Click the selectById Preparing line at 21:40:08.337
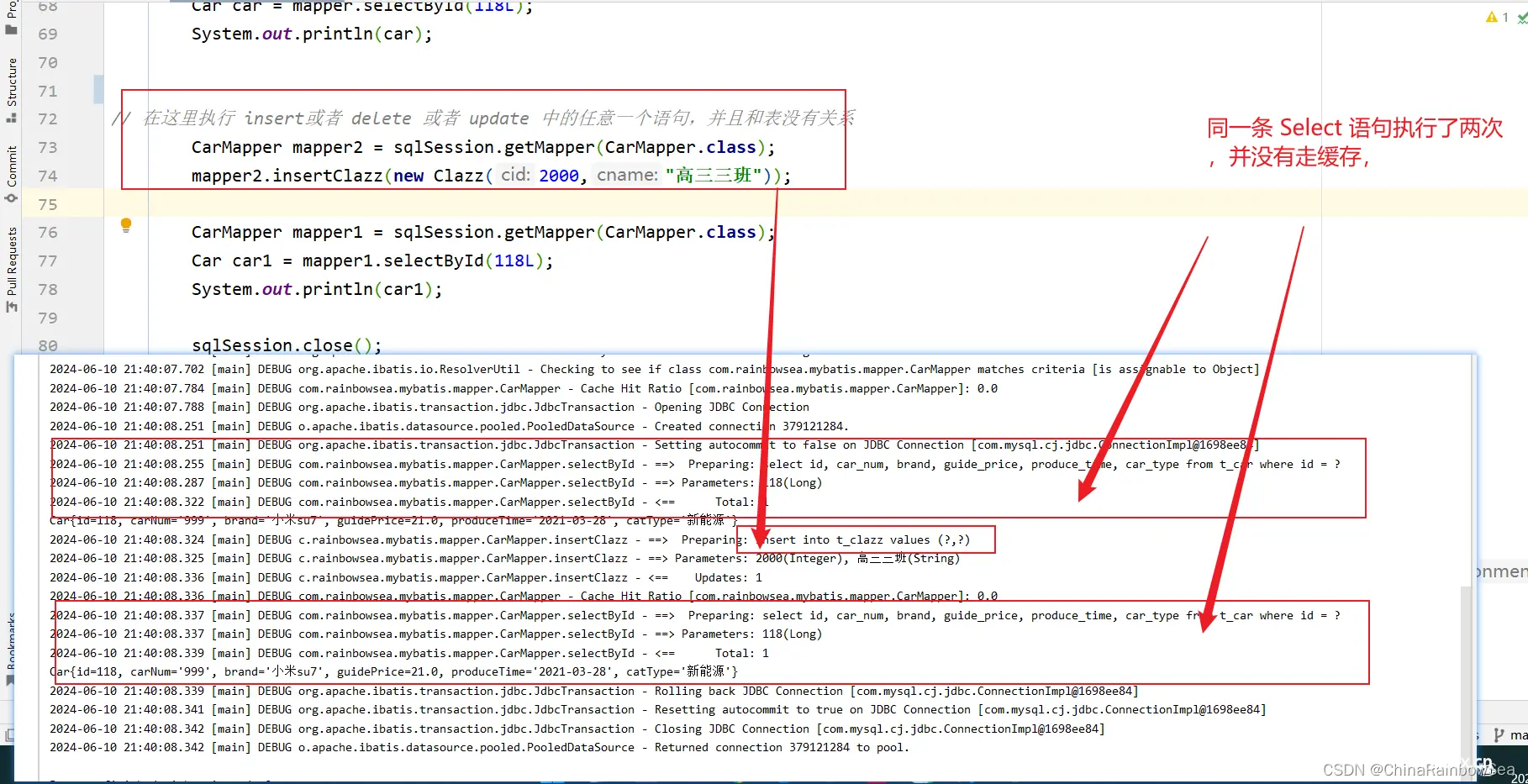Image resolution: width=1528 pixels, height=784 pixels. pyautogui.click(x=694, y=616)
